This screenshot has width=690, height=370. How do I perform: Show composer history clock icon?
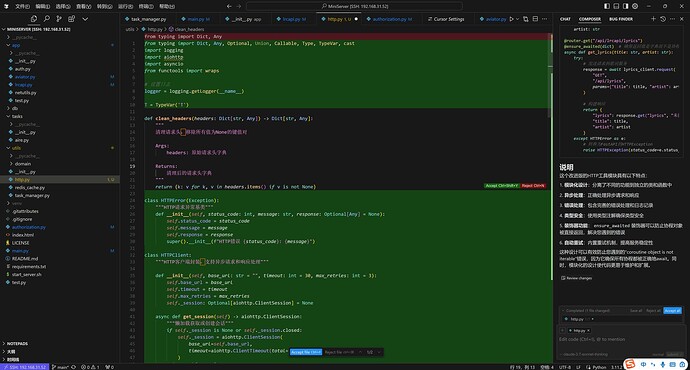663,19
